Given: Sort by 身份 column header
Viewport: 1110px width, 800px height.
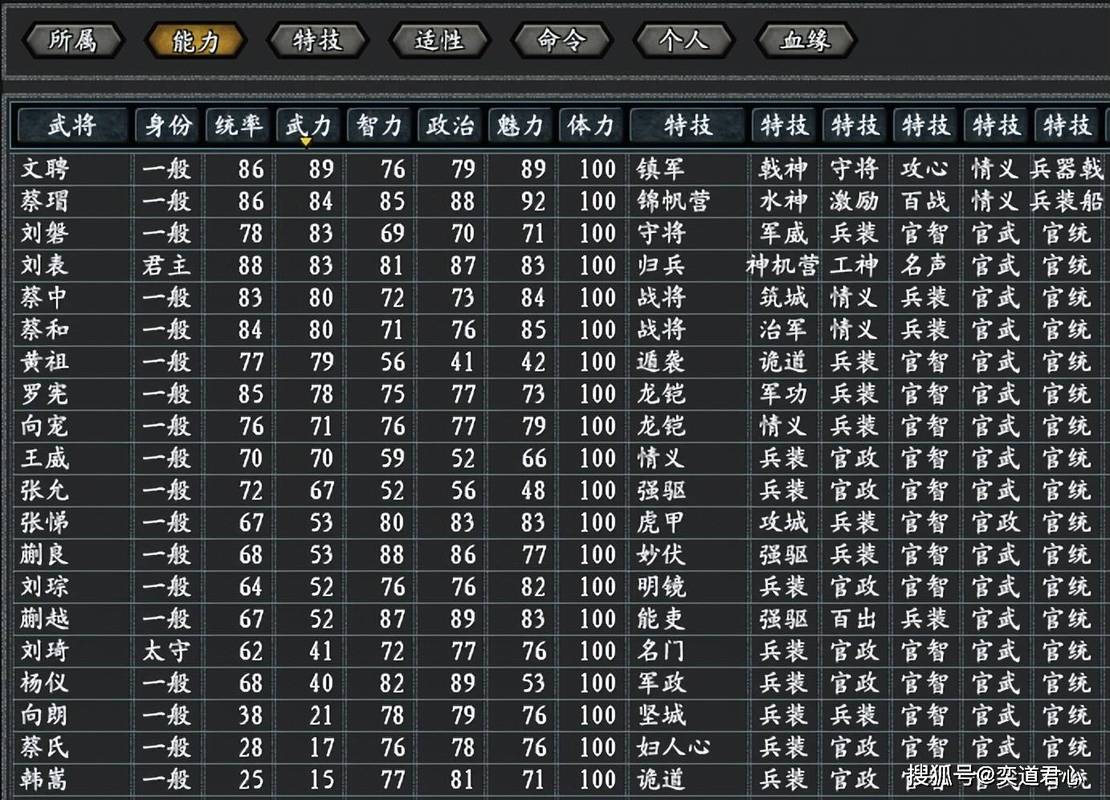Looking at the screenshot, I should click(168, 126).
